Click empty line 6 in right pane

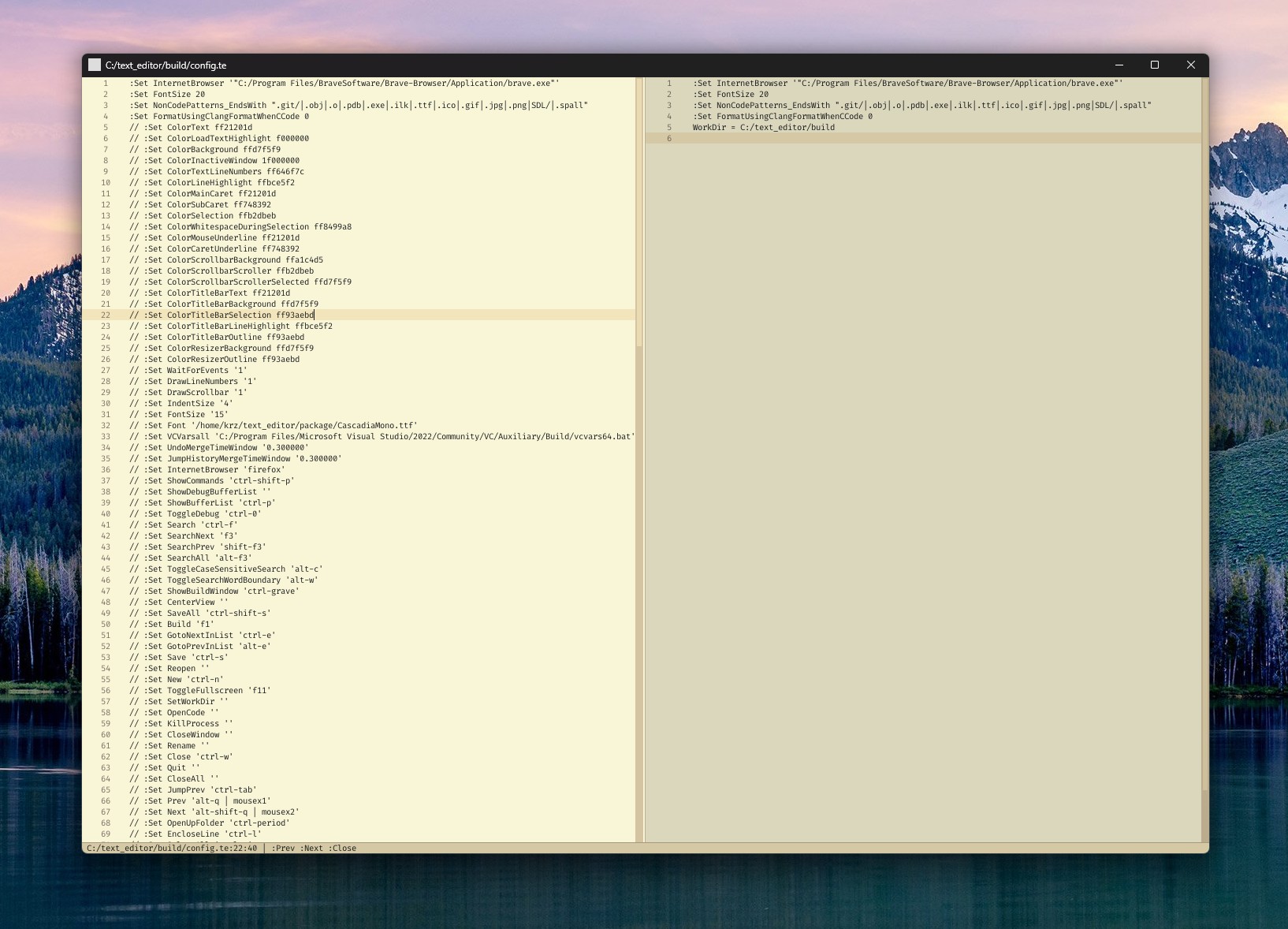tap(867, 139)
